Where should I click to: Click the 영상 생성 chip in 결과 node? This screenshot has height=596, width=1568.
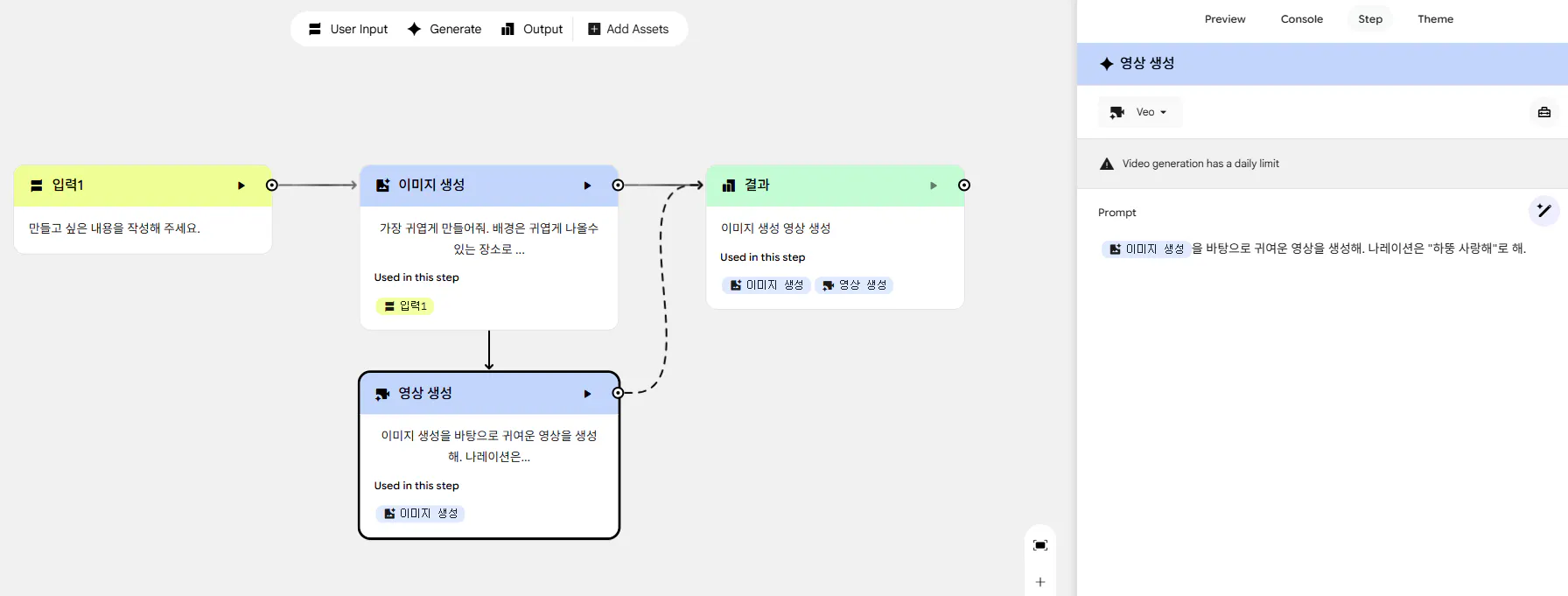click(x=854, y=285)
